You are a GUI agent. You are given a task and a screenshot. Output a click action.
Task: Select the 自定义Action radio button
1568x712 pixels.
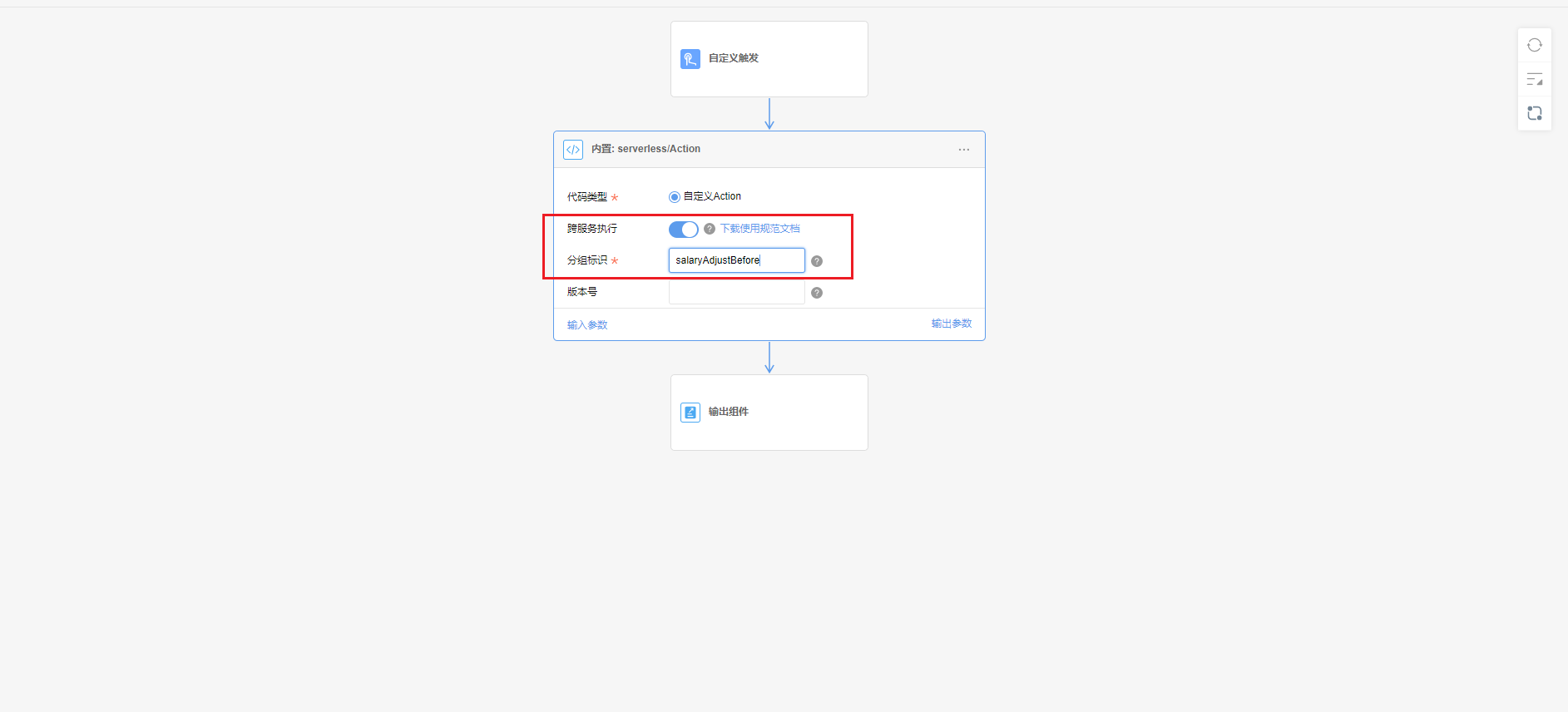(x=675, y=197)
